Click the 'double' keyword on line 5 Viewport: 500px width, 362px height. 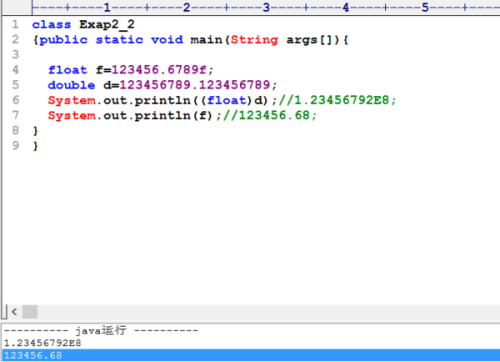(71, 85)
